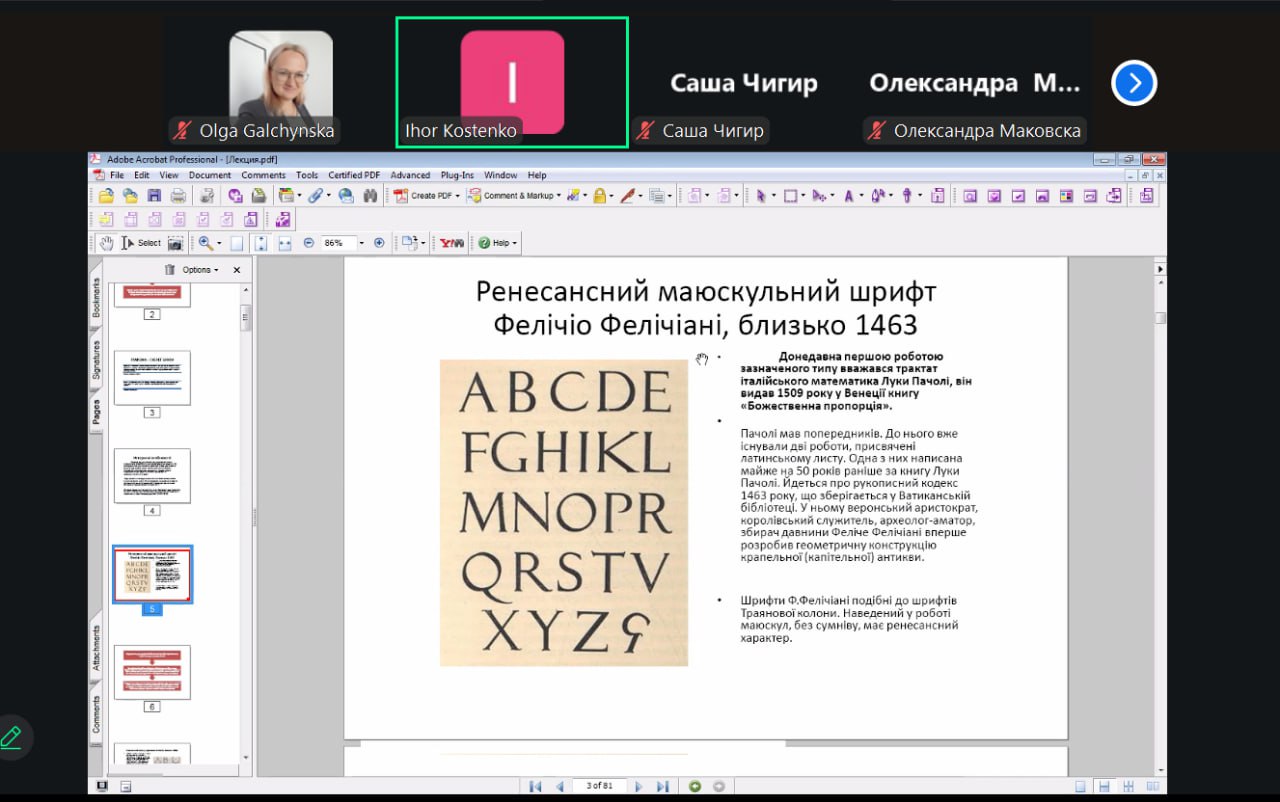Screen dimensions: 1280x802
Task: Open the Options button in Pages panel
Action: [199, 270]
